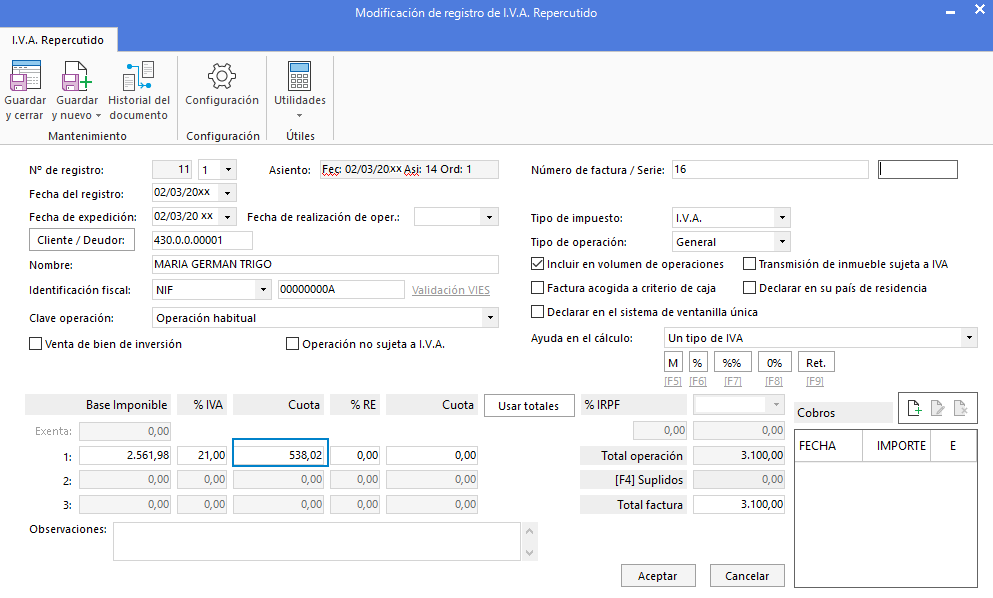The width and height of the screenshot is (993, 598).
Task: Check Venta de bien de inversión
Action: tap(35, 343)
